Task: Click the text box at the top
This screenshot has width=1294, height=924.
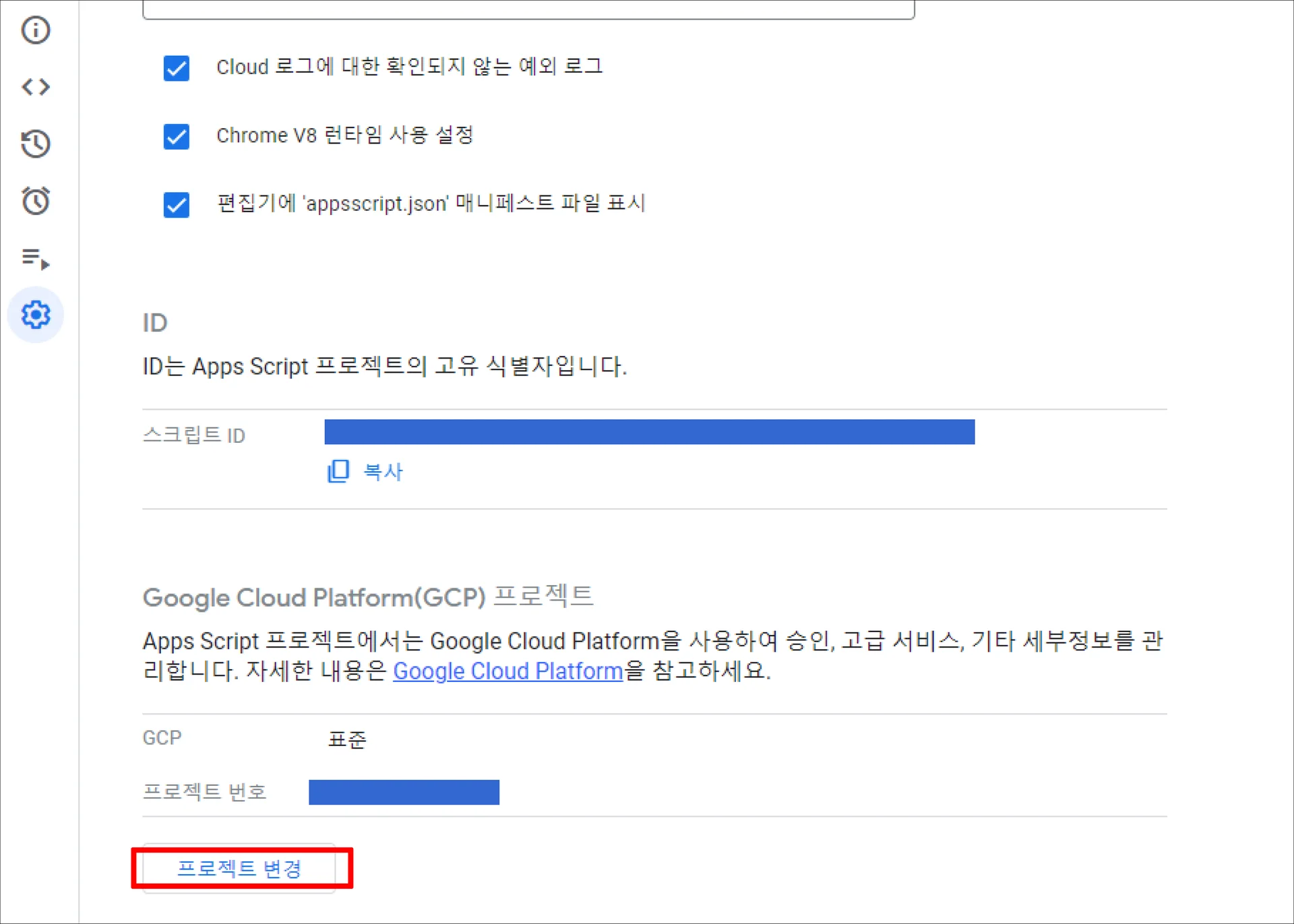Action: (528, 9)
